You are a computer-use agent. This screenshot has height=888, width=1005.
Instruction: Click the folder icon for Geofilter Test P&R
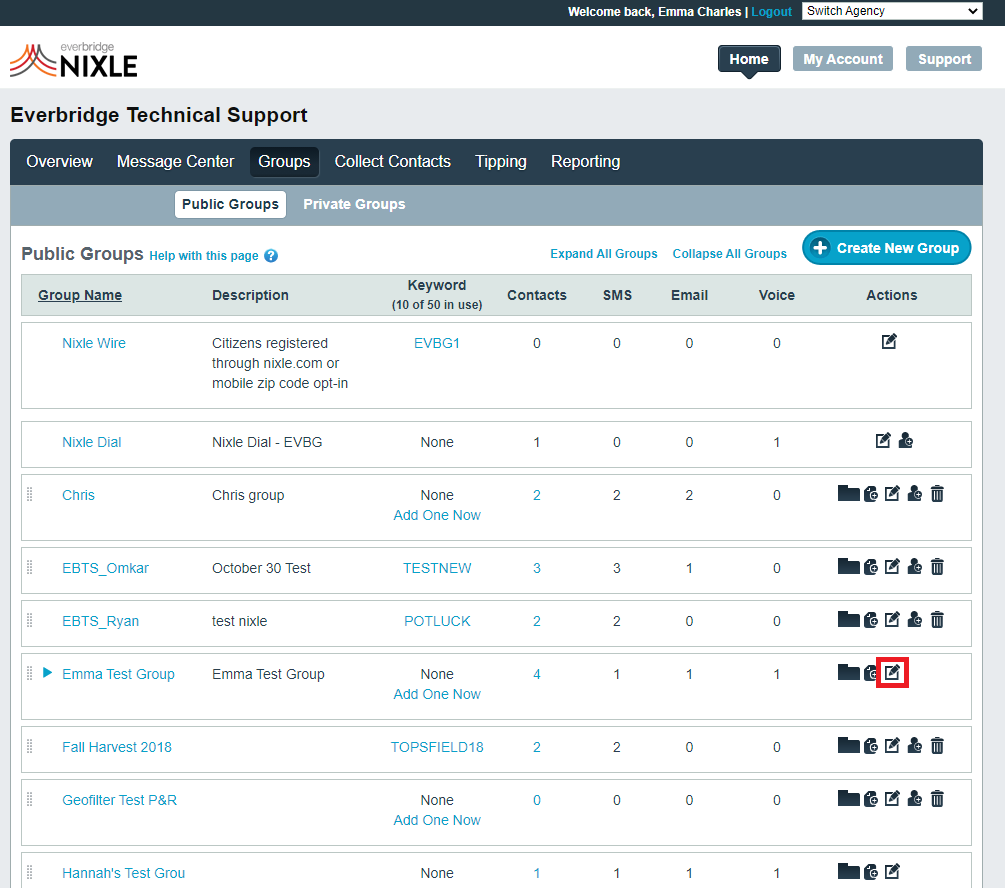click(x=849, y=799)
